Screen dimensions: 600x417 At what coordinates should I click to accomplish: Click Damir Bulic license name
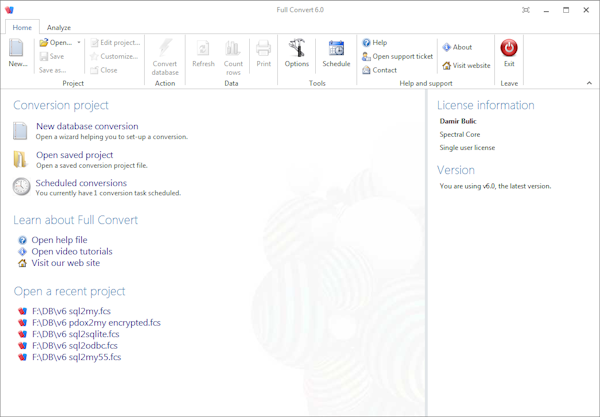point(458,121)
